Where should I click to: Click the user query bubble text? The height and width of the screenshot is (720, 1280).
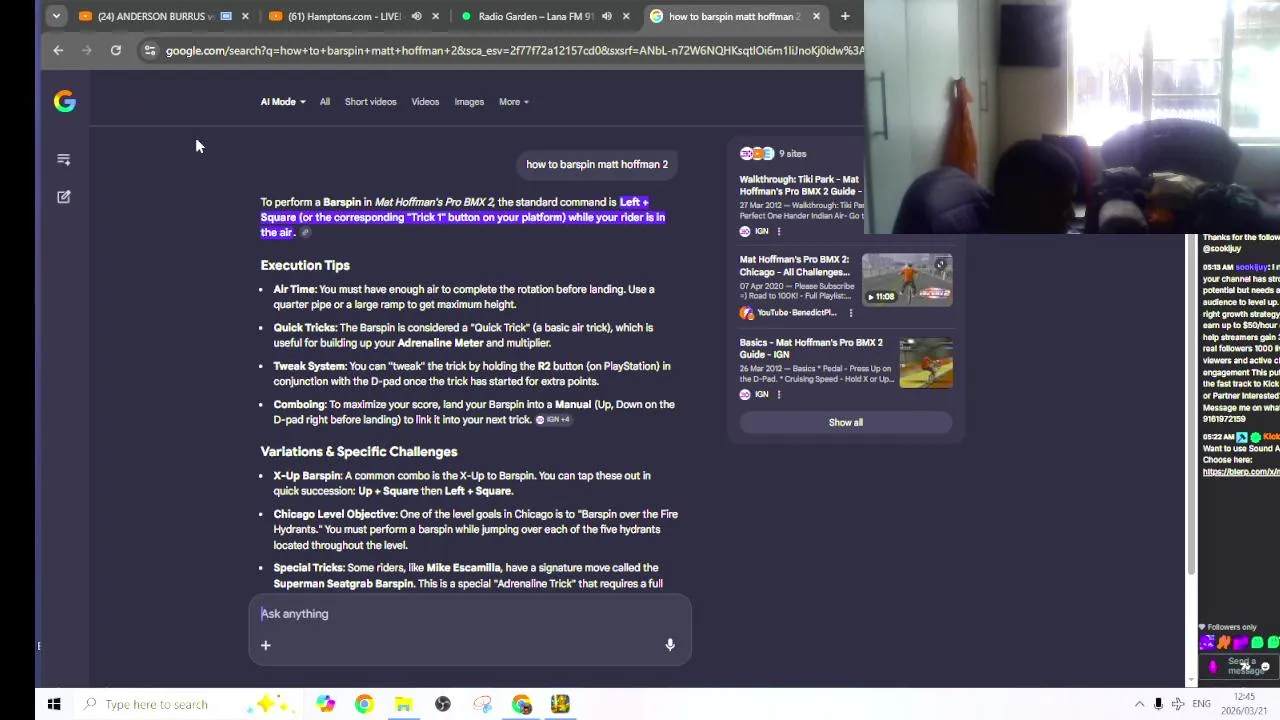click(x=597, y=164)
